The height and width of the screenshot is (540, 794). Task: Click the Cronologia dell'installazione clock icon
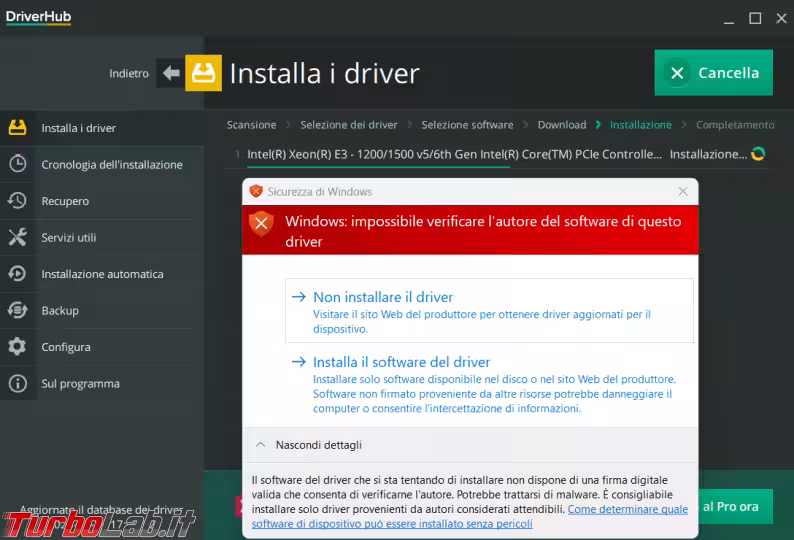(17, 164)
